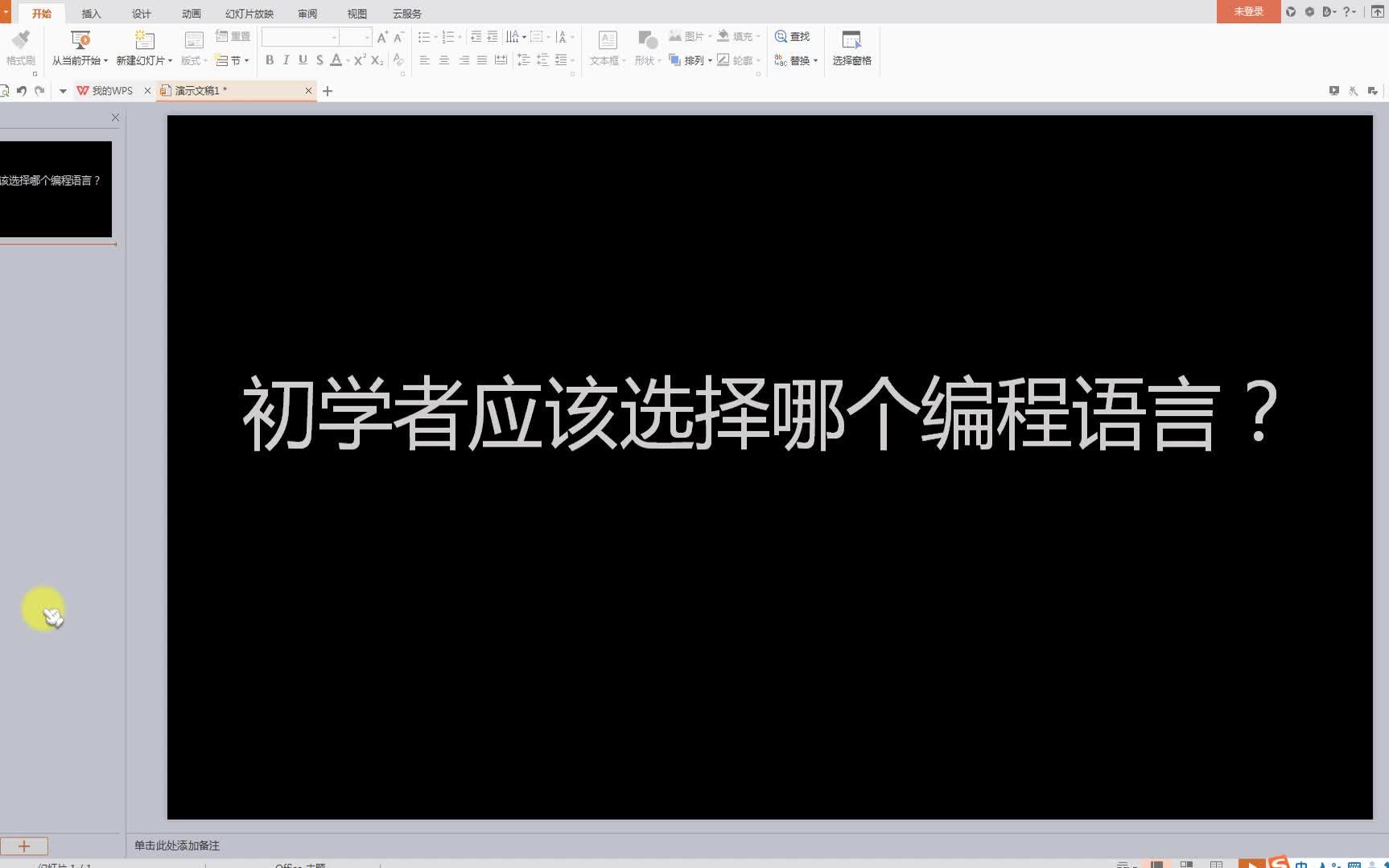Add a new slide with the plus button
Image resolution: width=1389 pixels, height=868 pixels.
tap(24, 845)
